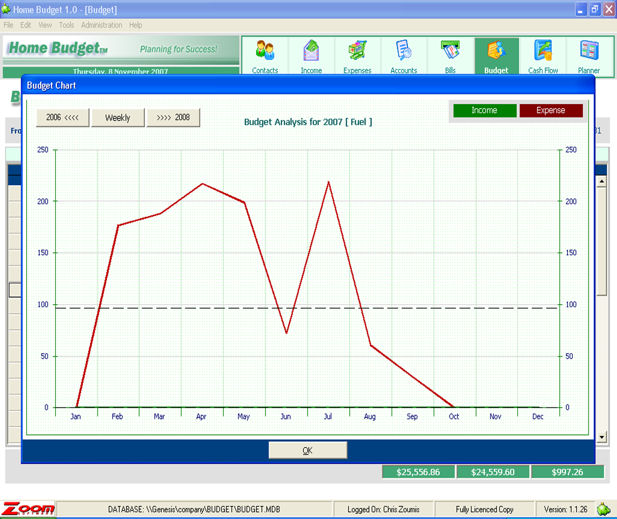The image size is (617, 519).
Task: Click the scrollbar up arrow behind chart
Action: pyautogui.click(x=601, y=181)
